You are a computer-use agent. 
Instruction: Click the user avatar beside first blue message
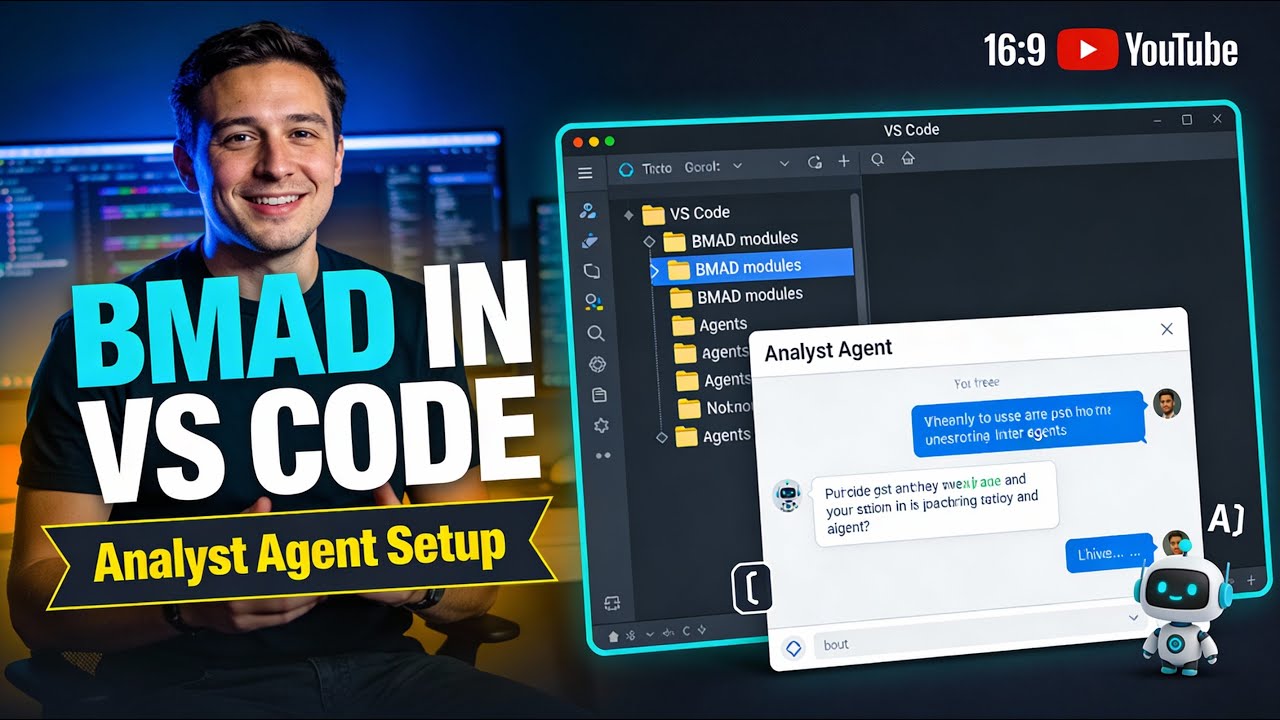pyautogui.click(x=1167, y=403)
